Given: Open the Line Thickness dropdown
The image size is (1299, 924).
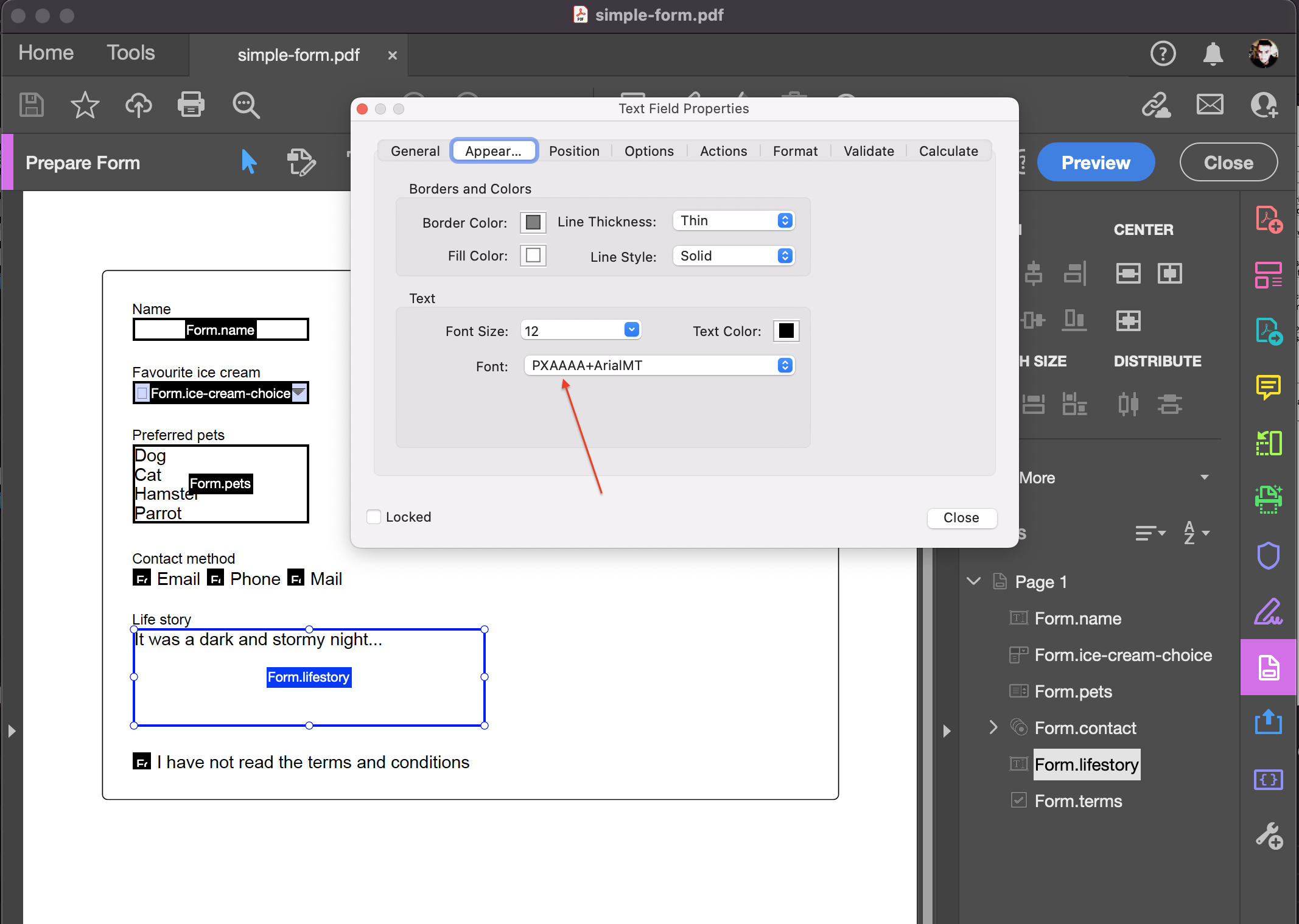Looking at the screenshot, I should 734,220.
